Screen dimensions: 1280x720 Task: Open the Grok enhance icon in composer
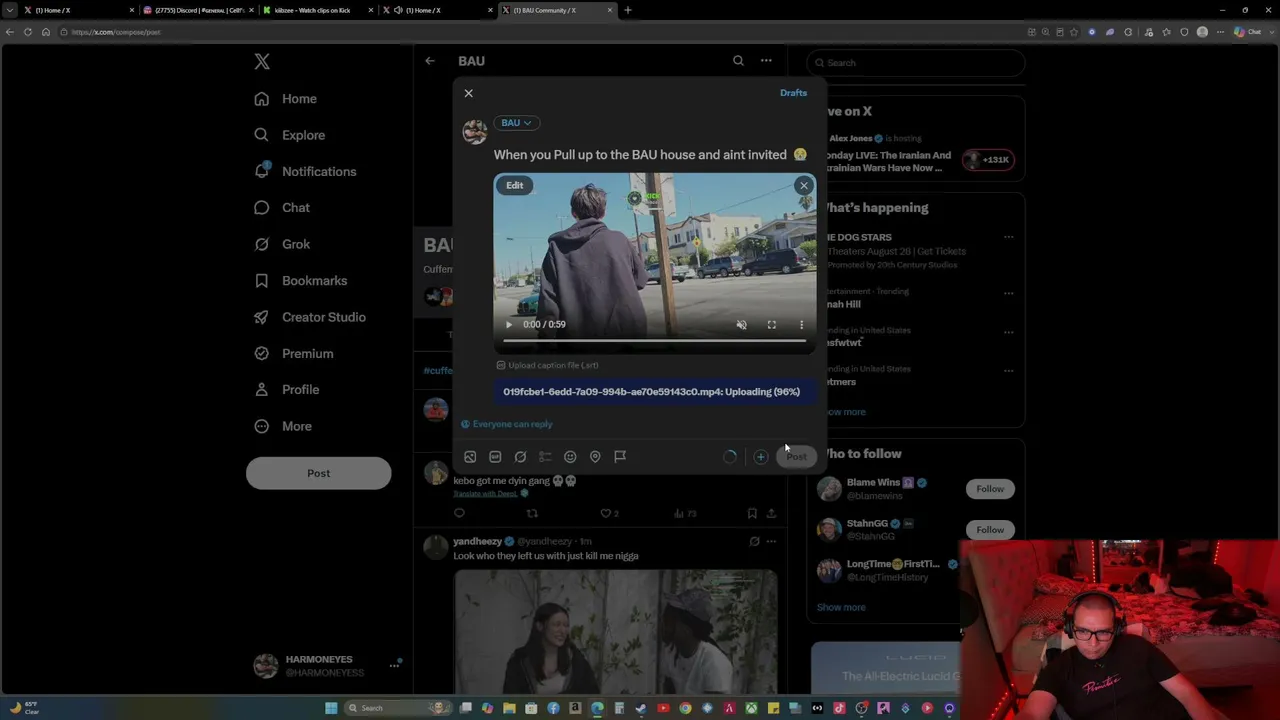(x=520, y=457)
